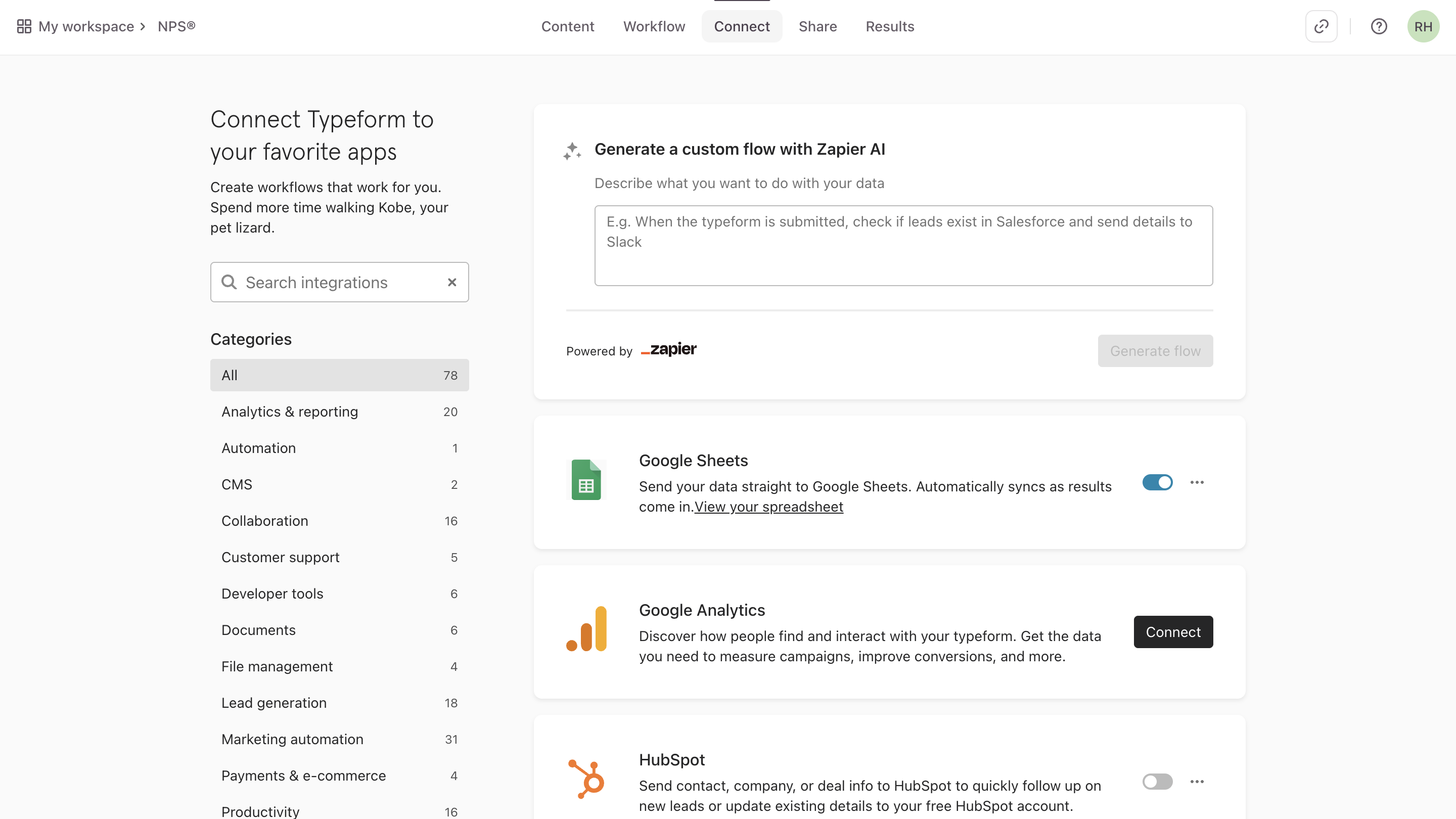Click the Categories heading

(x=251, y=339)
